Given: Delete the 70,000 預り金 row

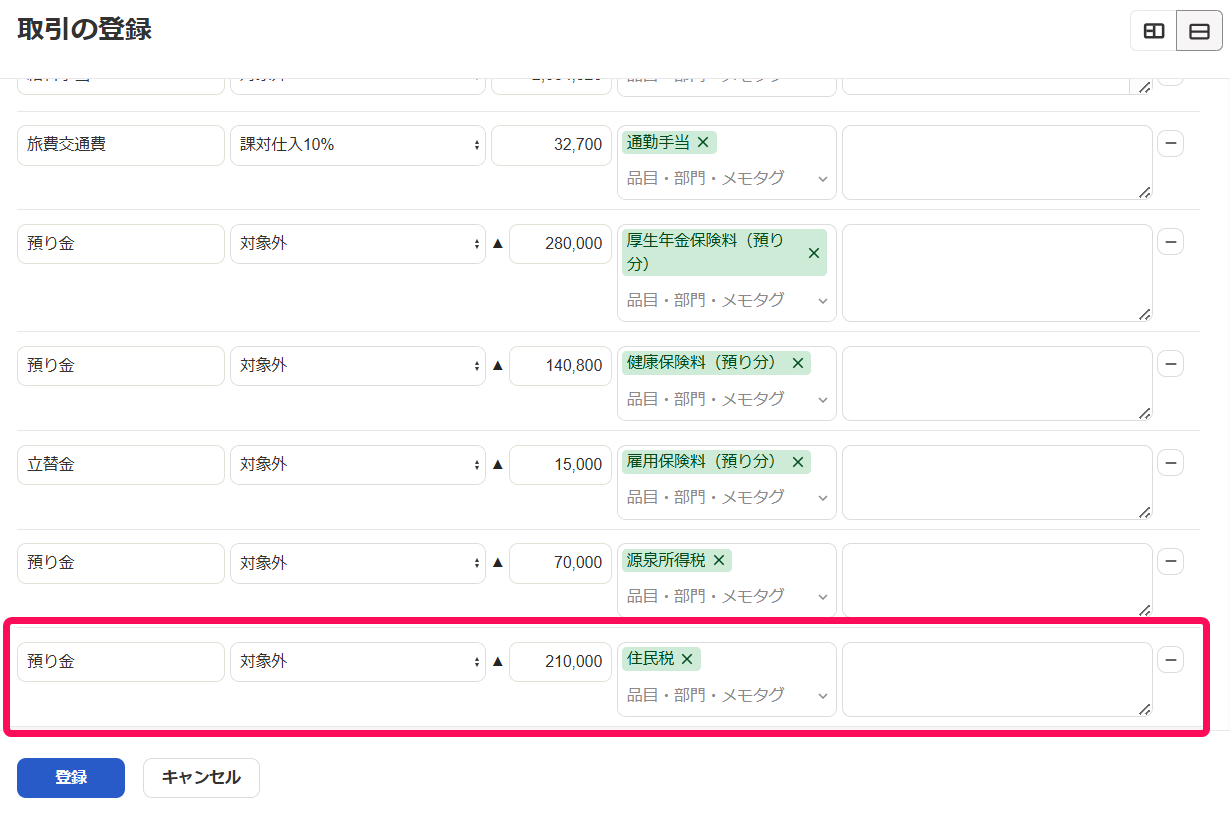Looking at the screenshot, I should (x=1170, y=562).
